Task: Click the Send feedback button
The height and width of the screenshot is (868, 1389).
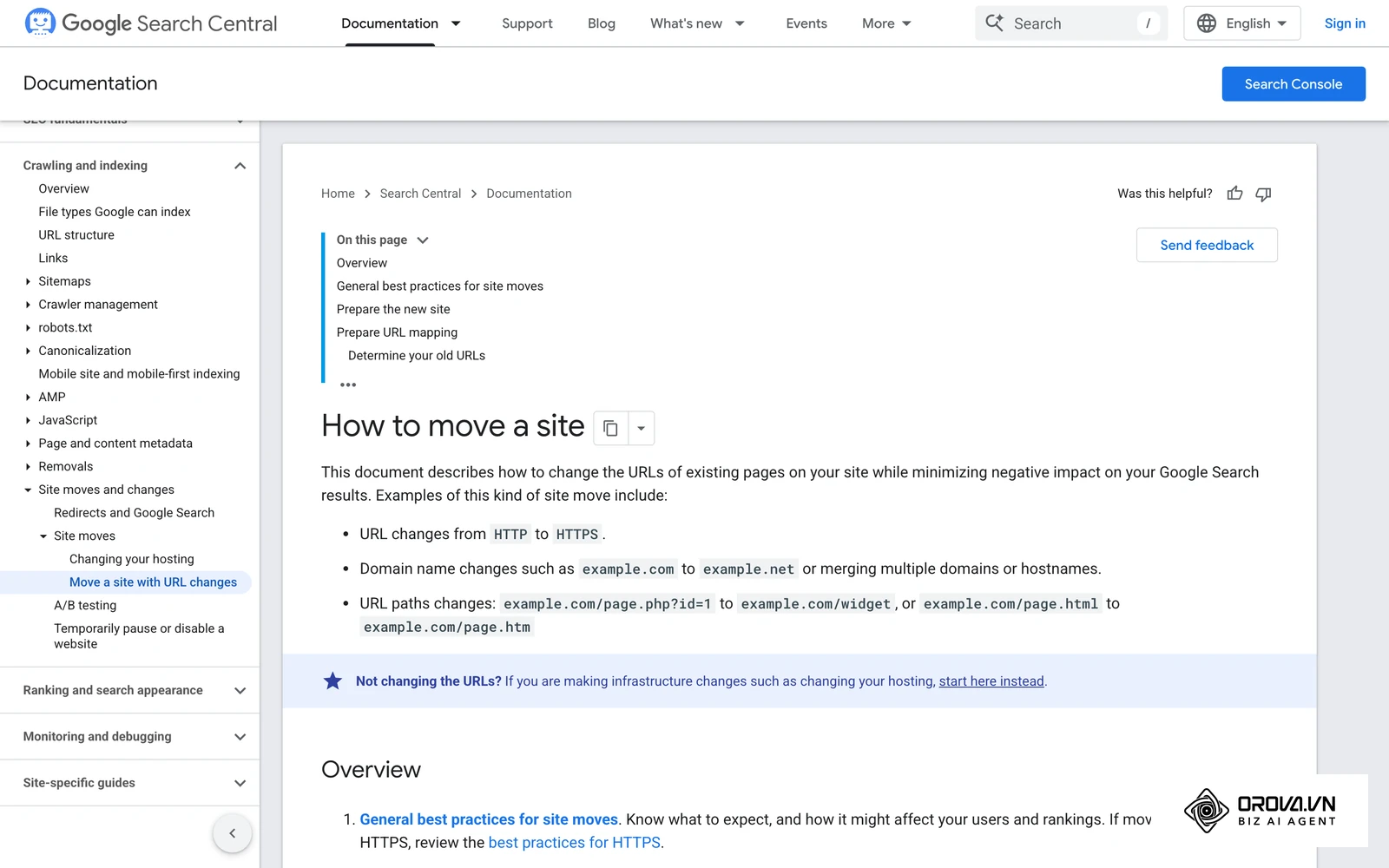Action: pyautogui.click(x=1207, y=245)
